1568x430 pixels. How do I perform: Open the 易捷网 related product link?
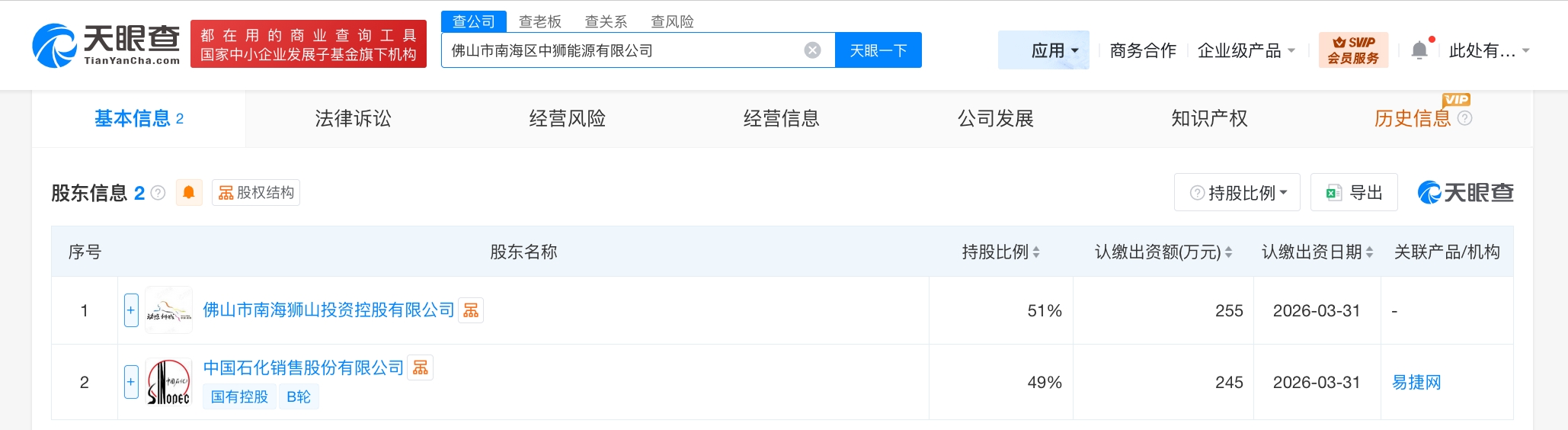tap(1416, 382)
